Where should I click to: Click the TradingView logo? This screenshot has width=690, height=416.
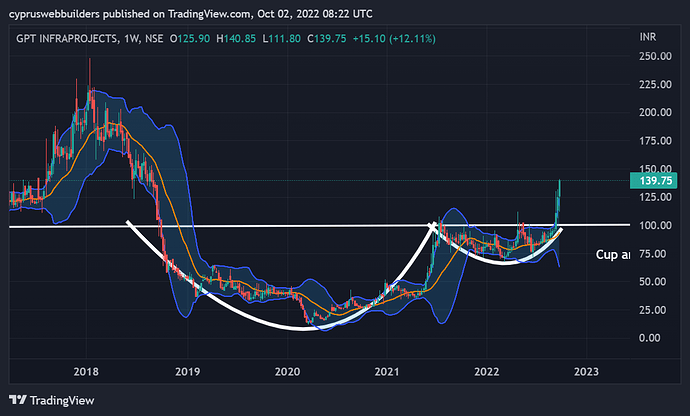click(x=51, y=400)
